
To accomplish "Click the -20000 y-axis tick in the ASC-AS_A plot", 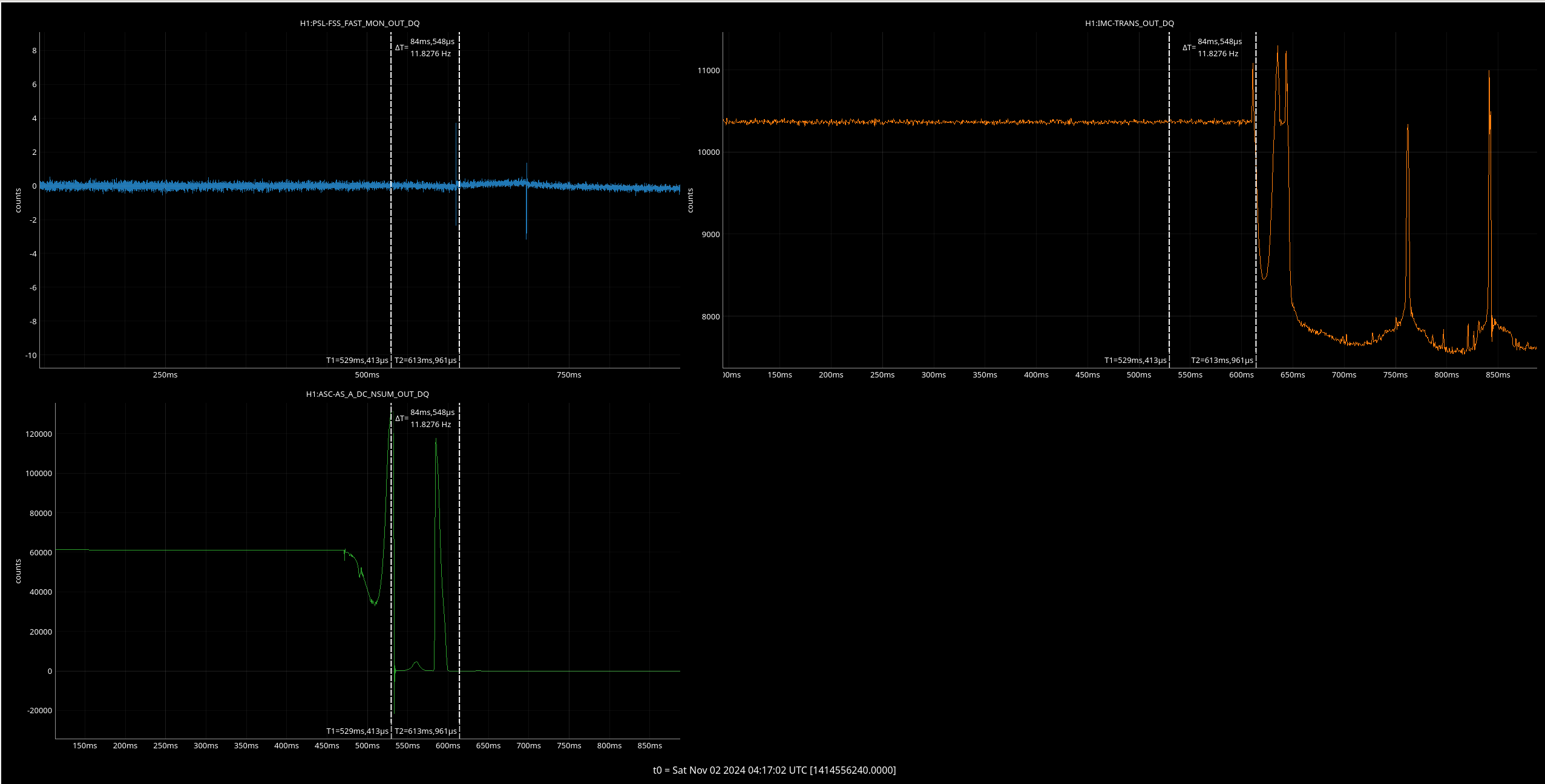I will [x=40, y=710].
